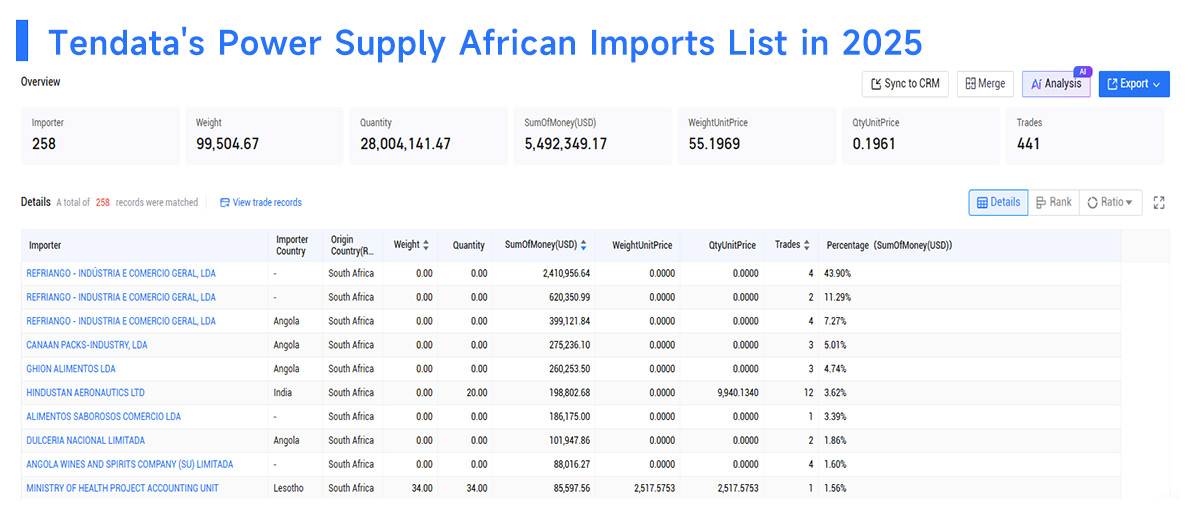Open ALIMENTOS SABOROSOS COMERCIO LDA importer
This screenshot has height=510, width=1190.
tap(103, 417)
